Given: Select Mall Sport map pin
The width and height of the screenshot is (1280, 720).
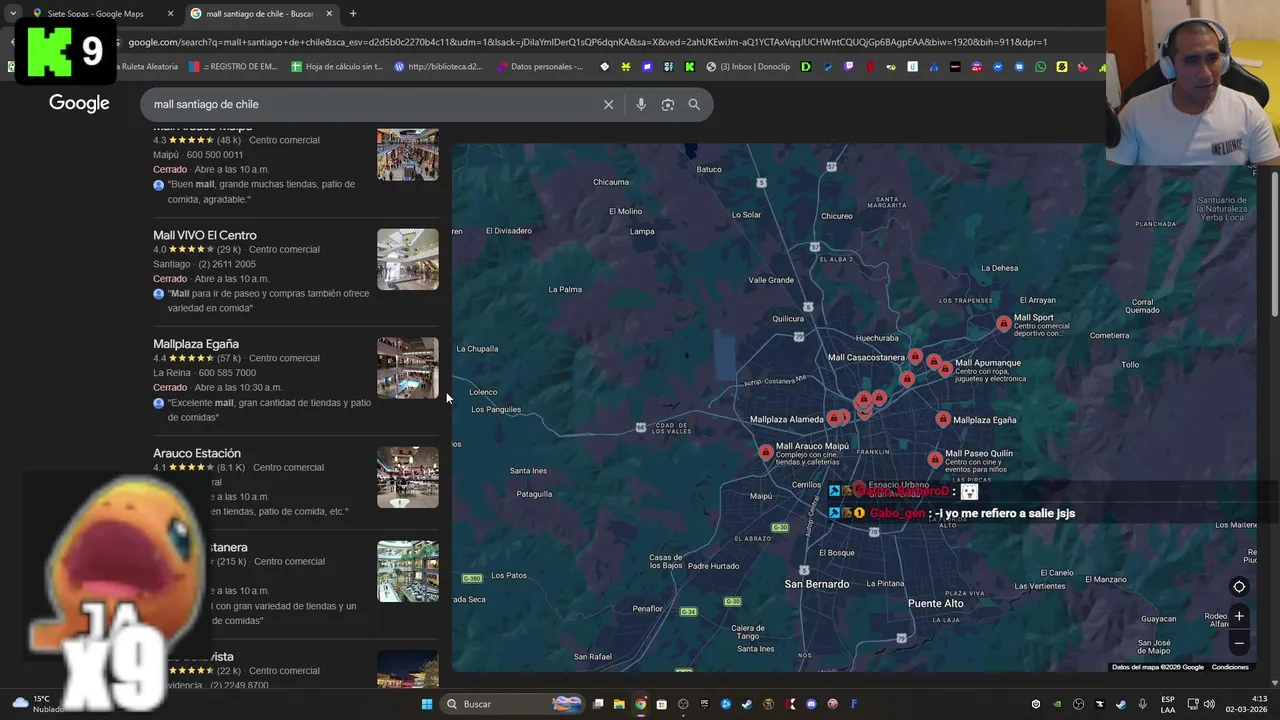Looking at the screenshot, I should [x=1004, y=323].
